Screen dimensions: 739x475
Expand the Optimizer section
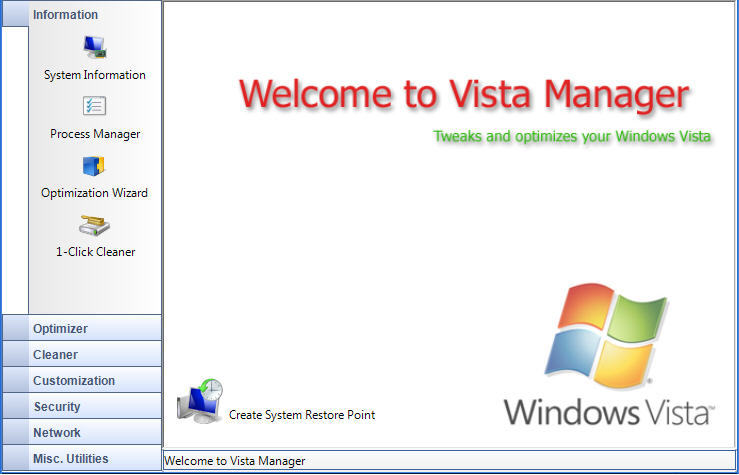point(82,328)
